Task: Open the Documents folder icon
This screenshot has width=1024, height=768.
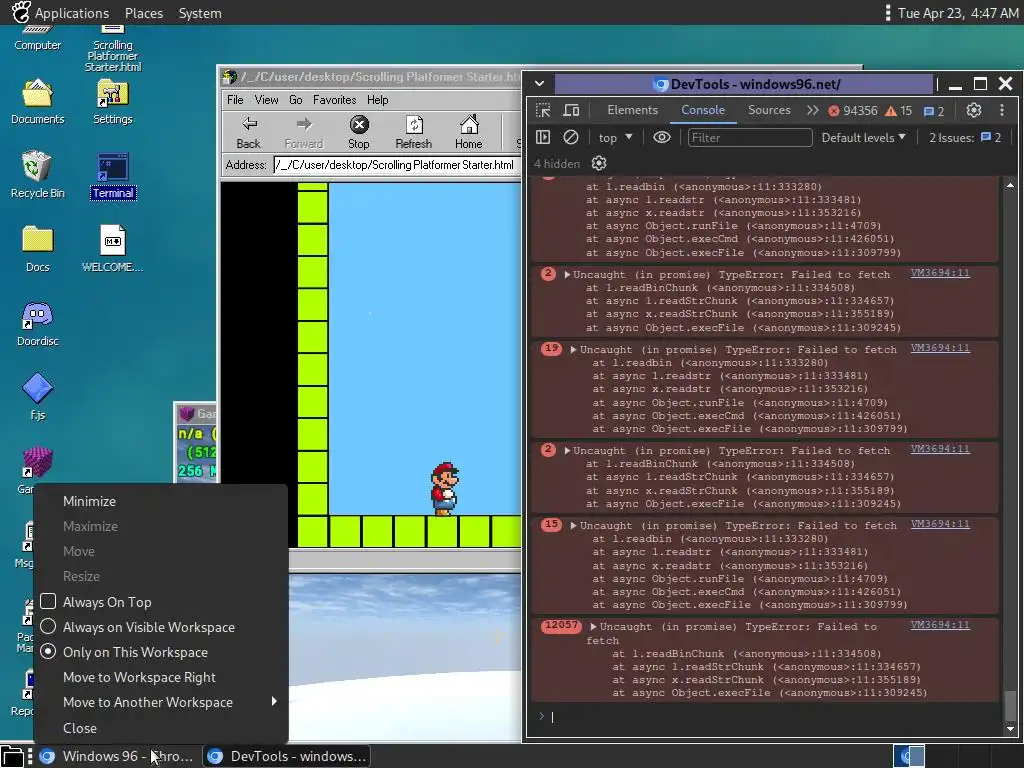Action: 37,101
